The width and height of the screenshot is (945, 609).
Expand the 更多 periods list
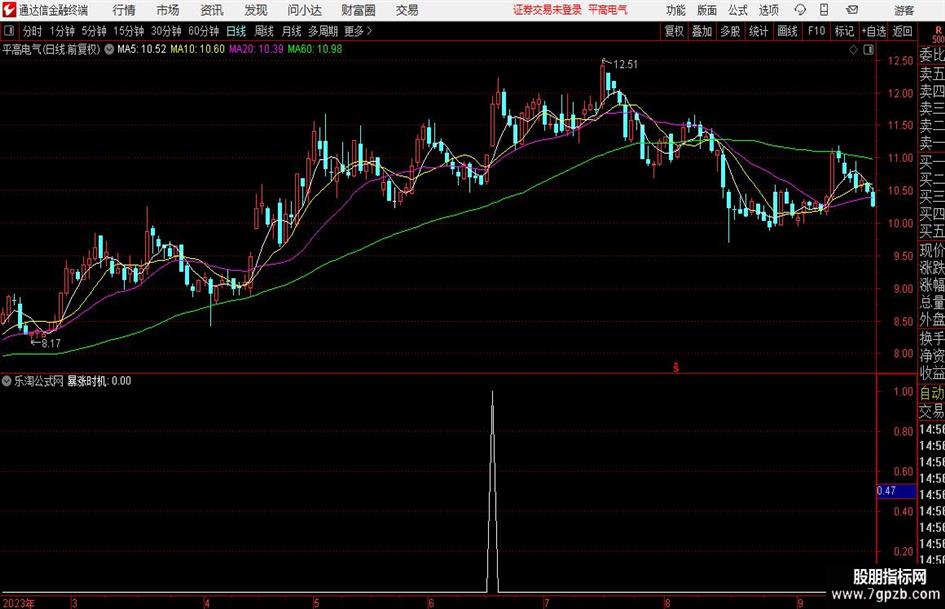[x=358, y=31]
